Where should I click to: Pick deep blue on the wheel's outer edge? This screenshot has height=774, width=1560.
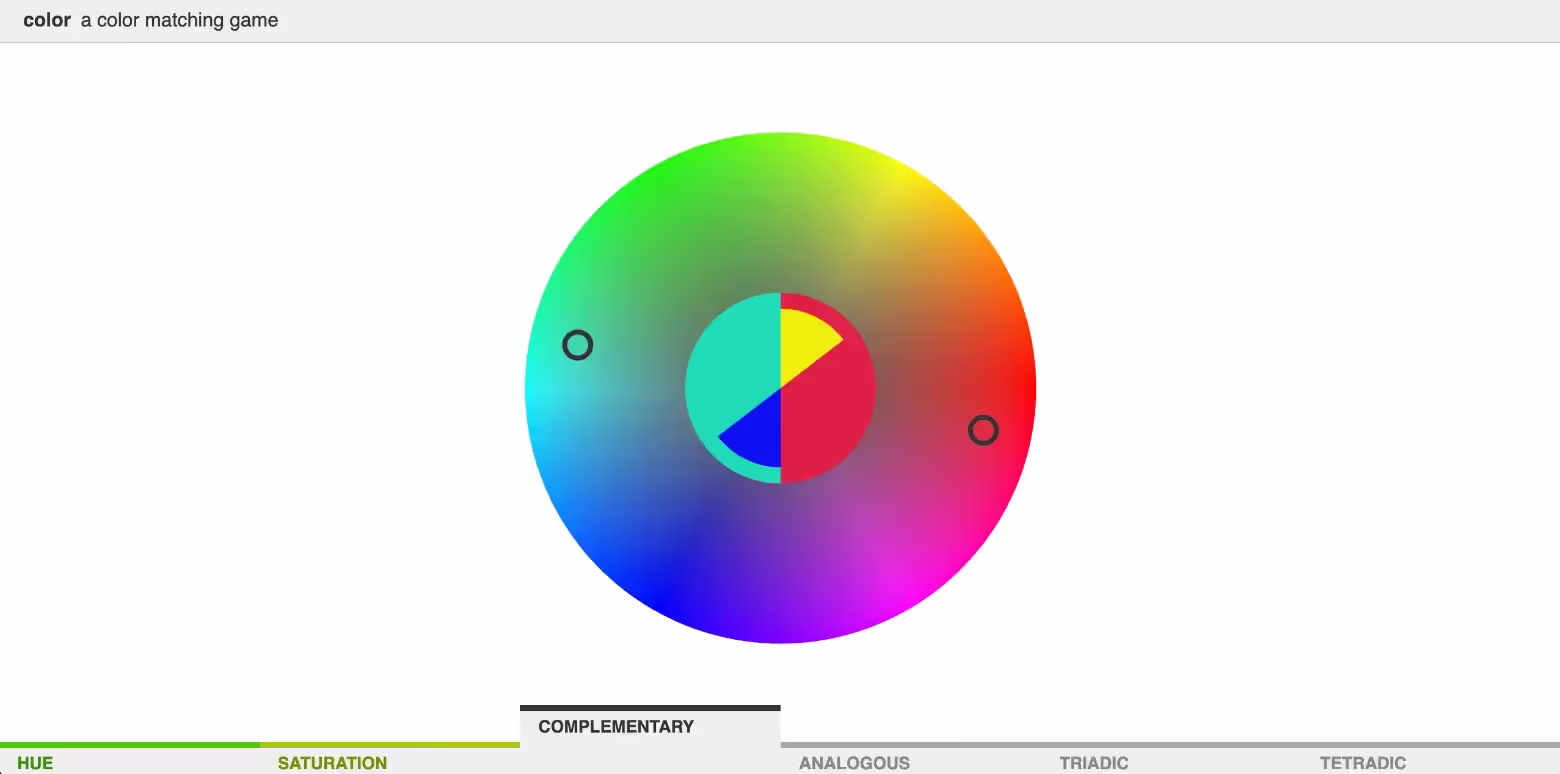660,600
